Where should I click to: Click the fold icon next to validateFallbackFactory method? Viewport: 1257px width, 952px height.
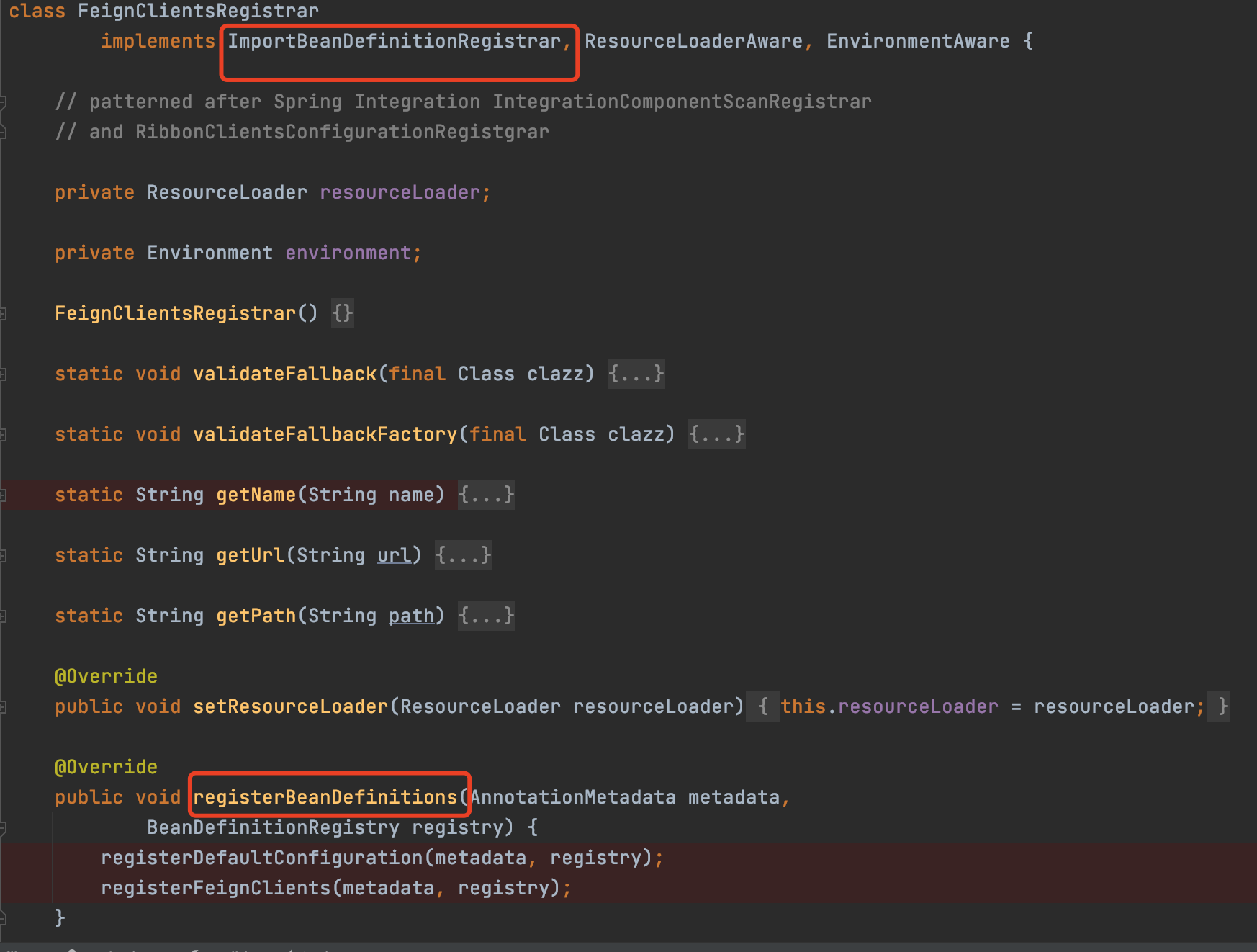pos(5,434)
